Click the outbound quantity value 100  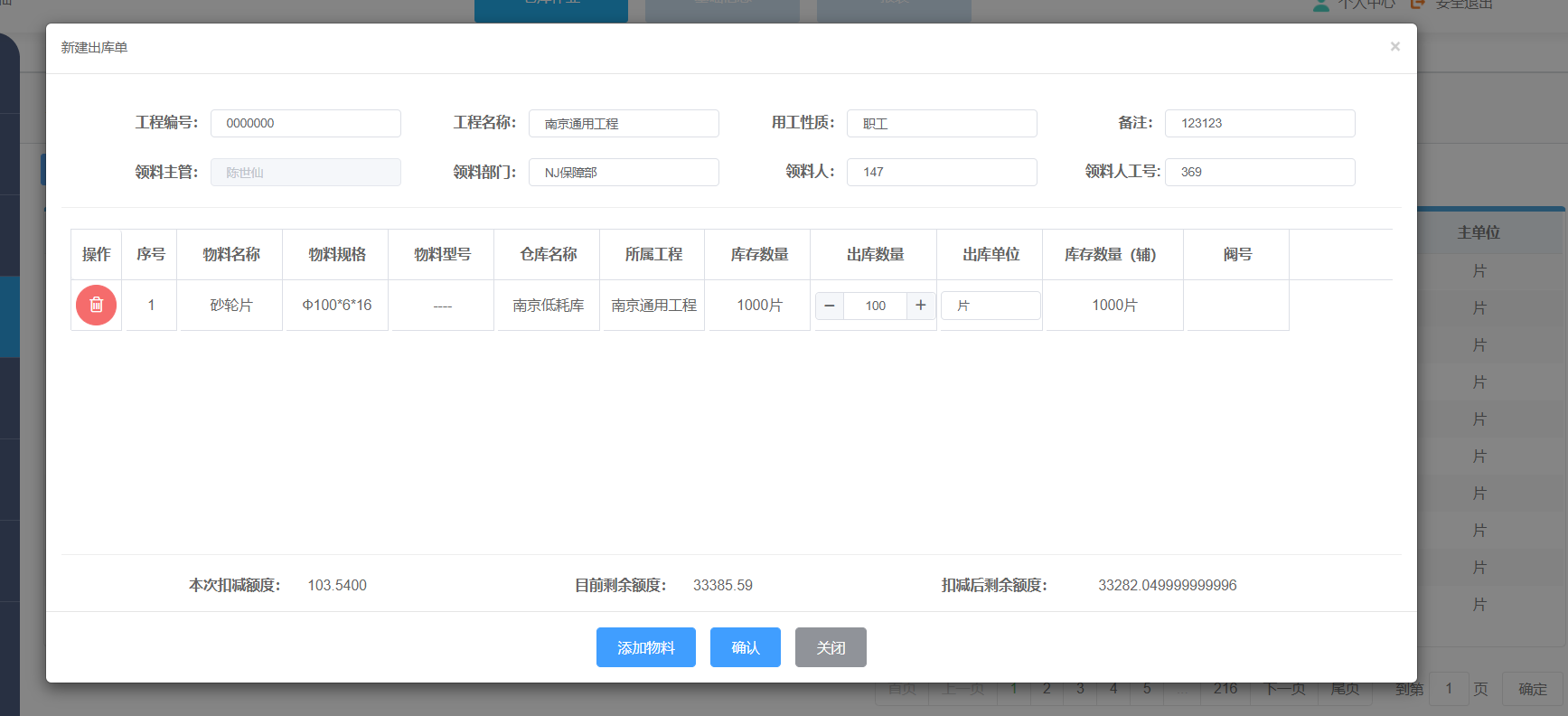click(875, 306)
